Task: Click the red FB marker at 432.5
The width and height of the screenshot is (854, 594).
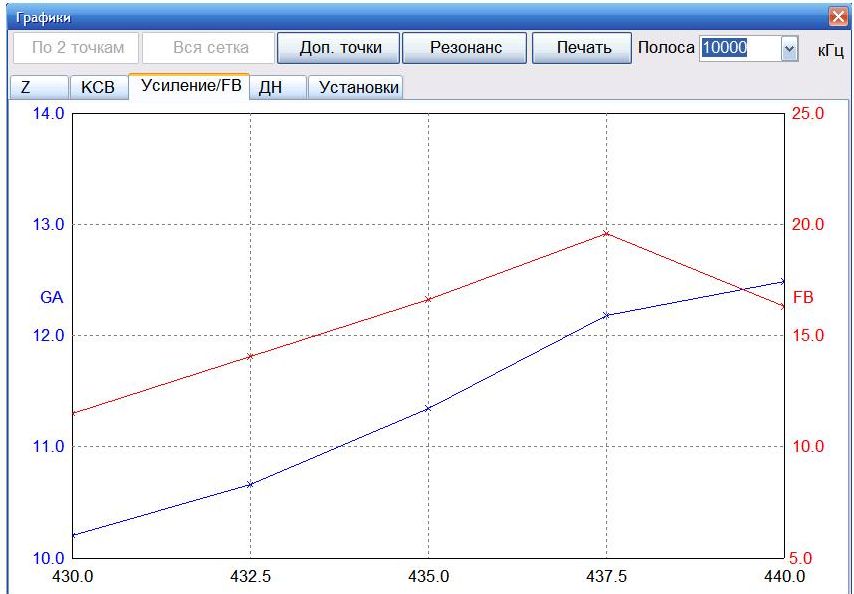Action: tap(250, 357)
